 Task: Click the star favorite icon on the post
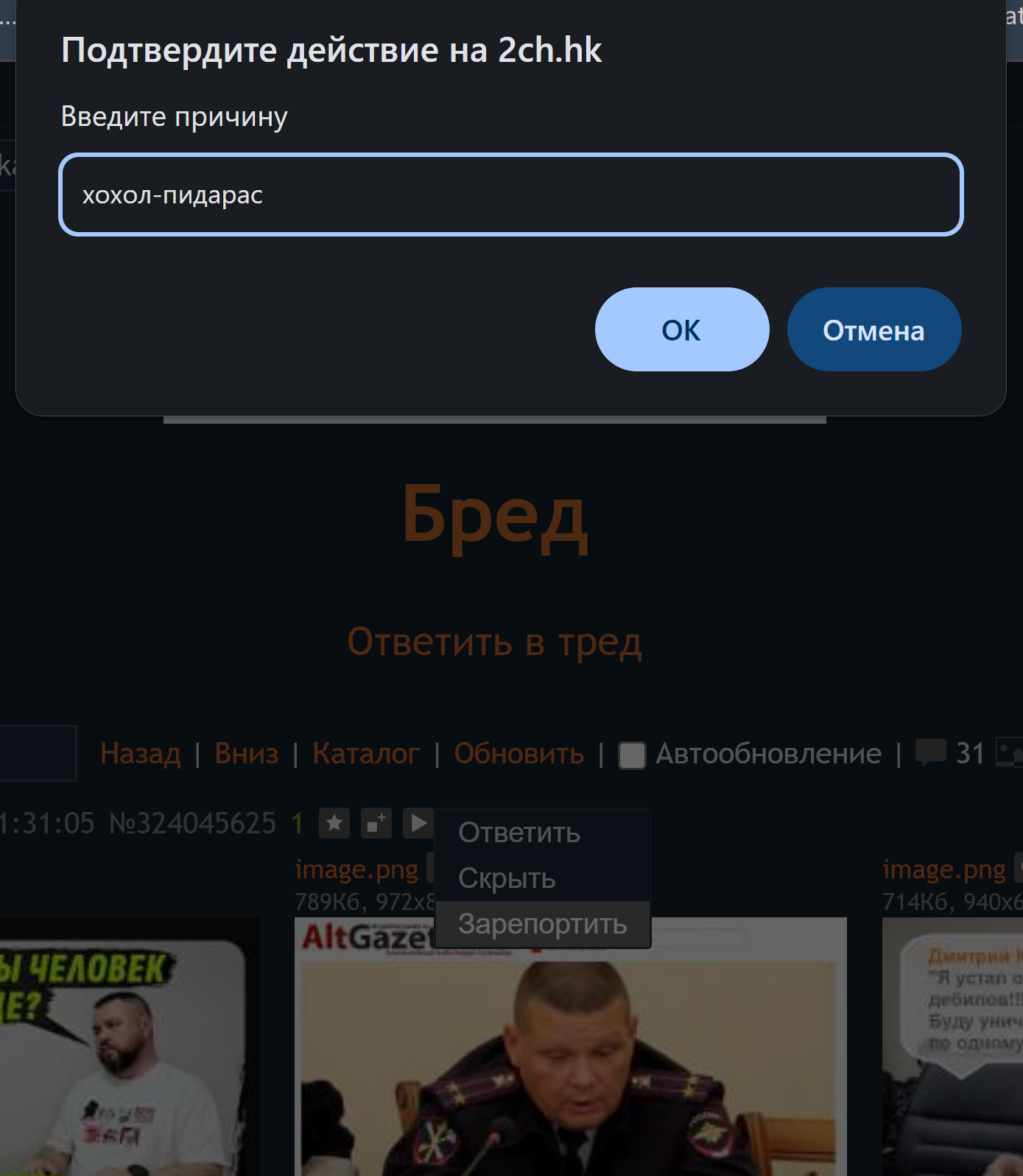tap(334, 822)
